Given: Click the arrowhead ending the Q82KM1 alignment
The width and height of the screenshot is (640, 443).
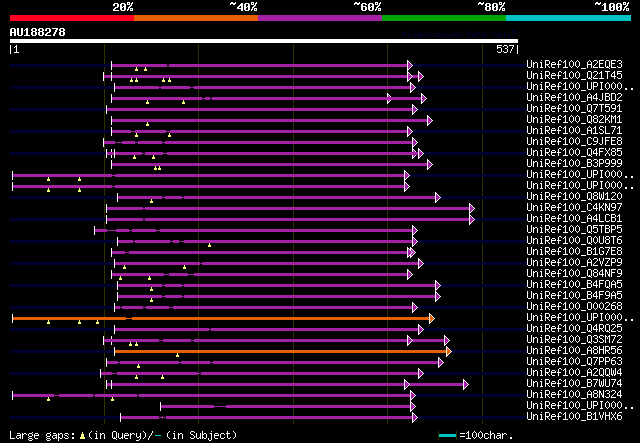Looking at the screenshot, I should 430,120.
